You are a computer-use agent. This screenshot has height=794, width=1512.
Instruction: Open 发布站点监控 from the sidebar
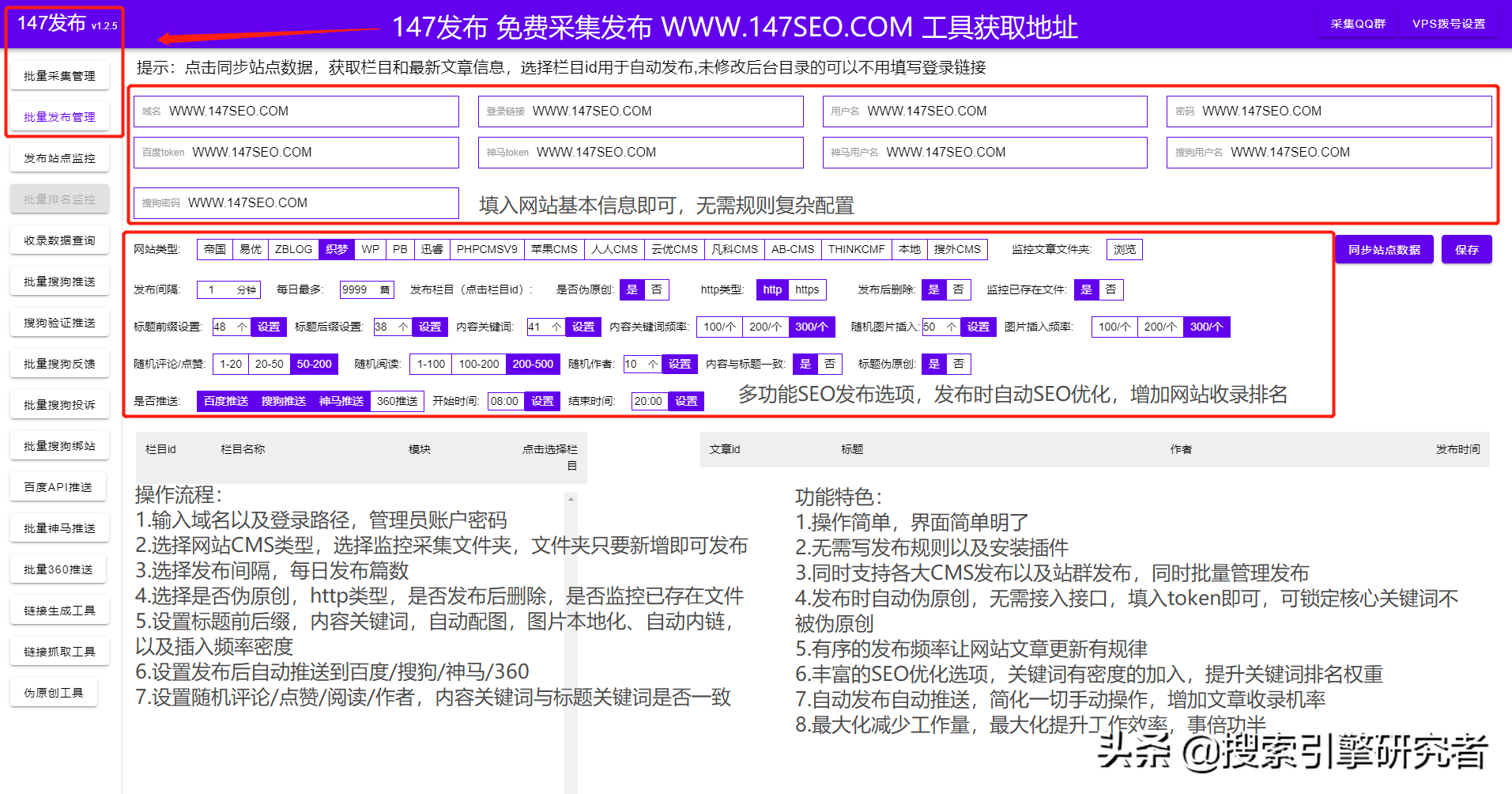(x=59, y=158)
